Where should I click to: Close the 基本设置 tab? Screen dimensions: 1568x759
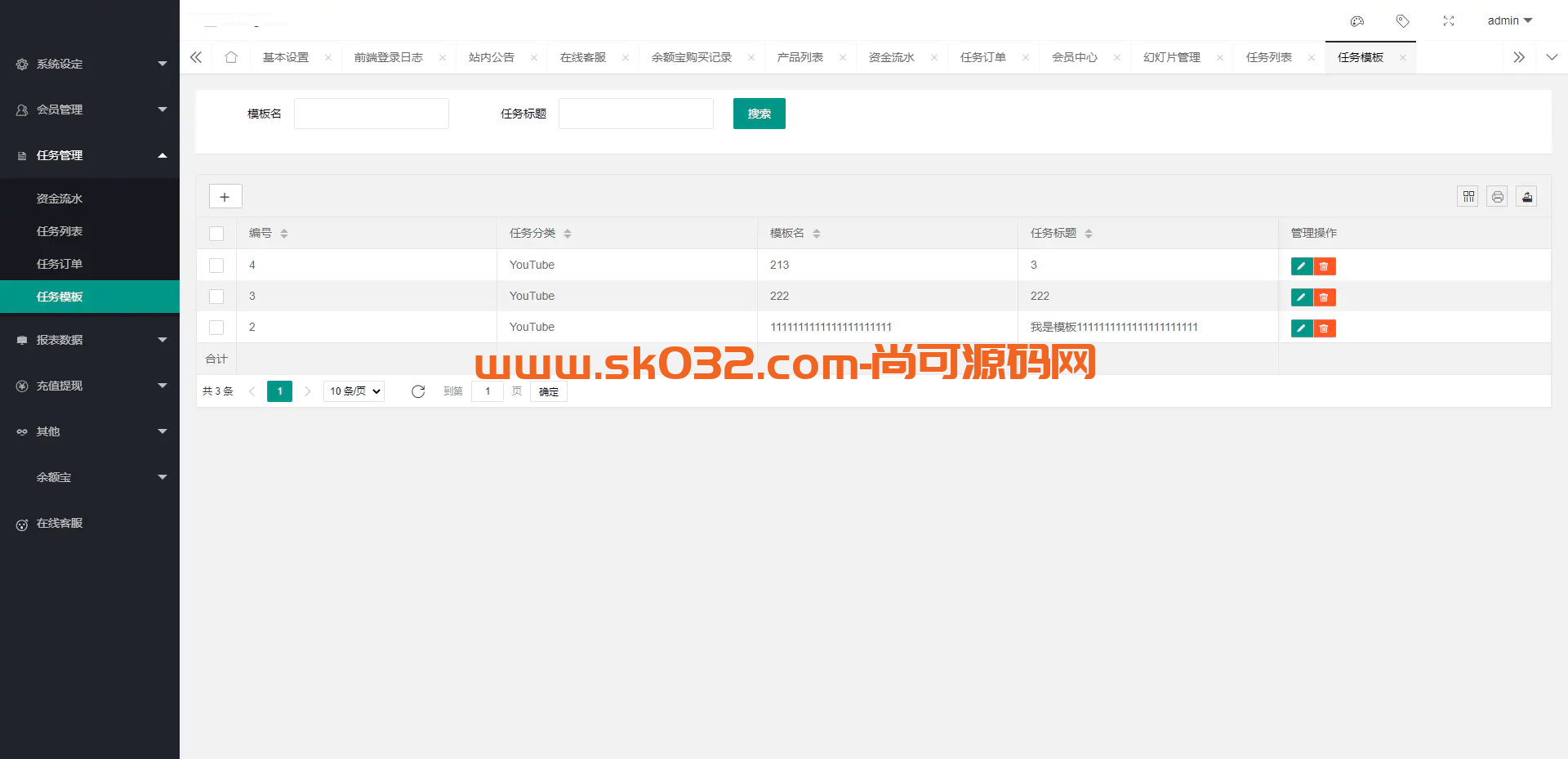click(x=328, y=57)
